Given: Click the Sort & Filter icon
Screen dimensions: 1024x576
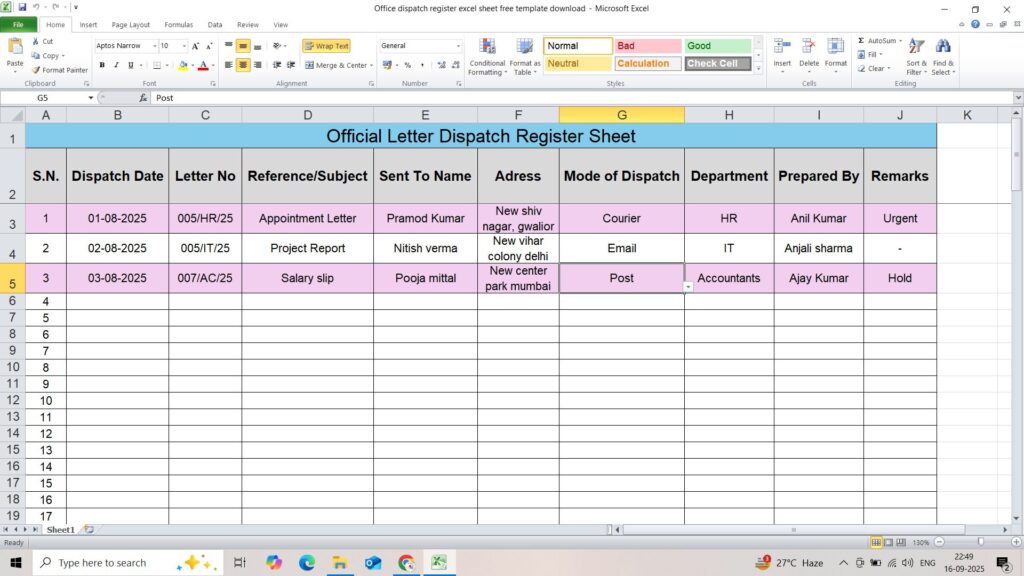Looking at the screenshot, I should (x=916, y=47).
